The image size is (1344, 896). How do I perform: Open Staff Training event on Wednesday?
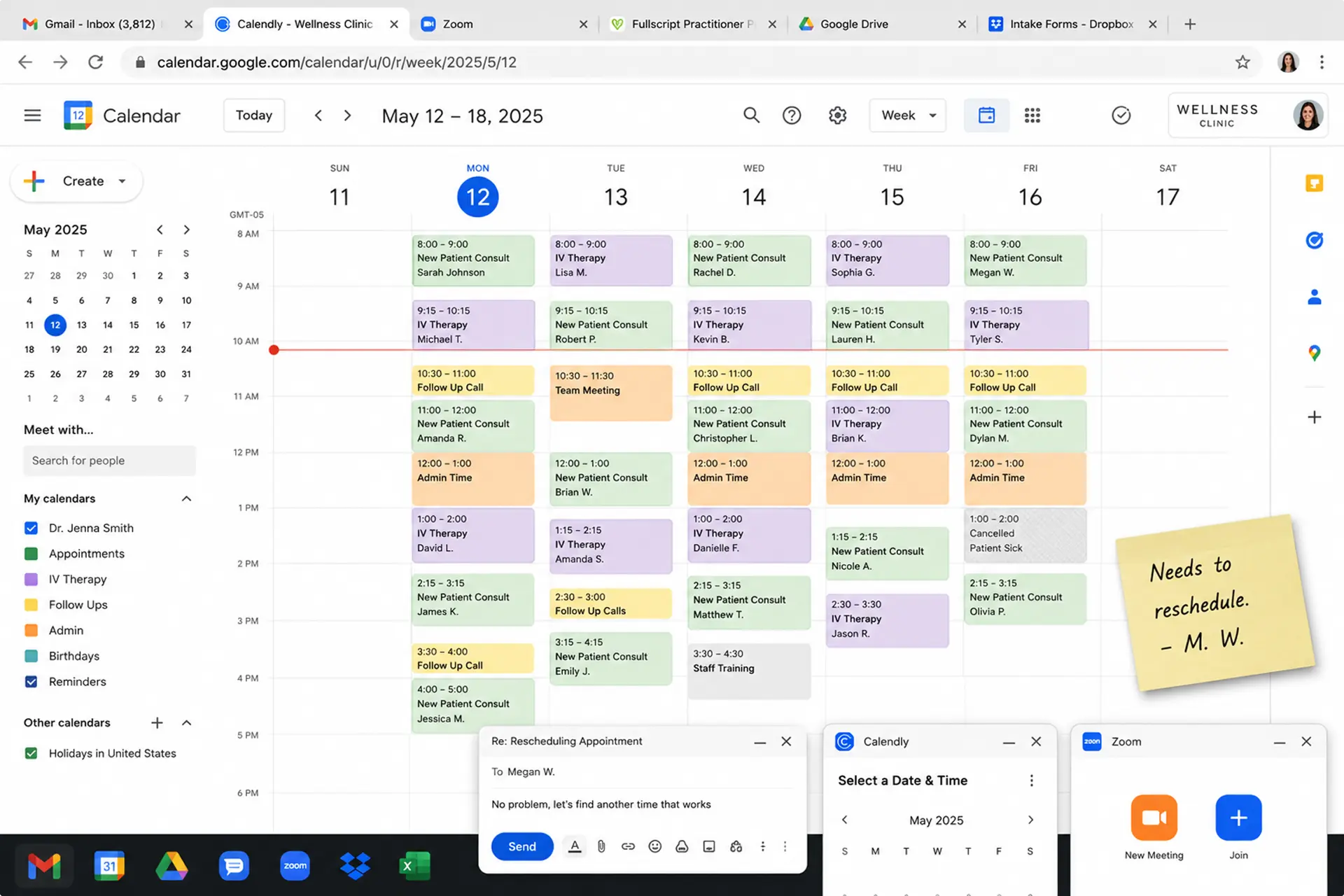tap(749, 671)
